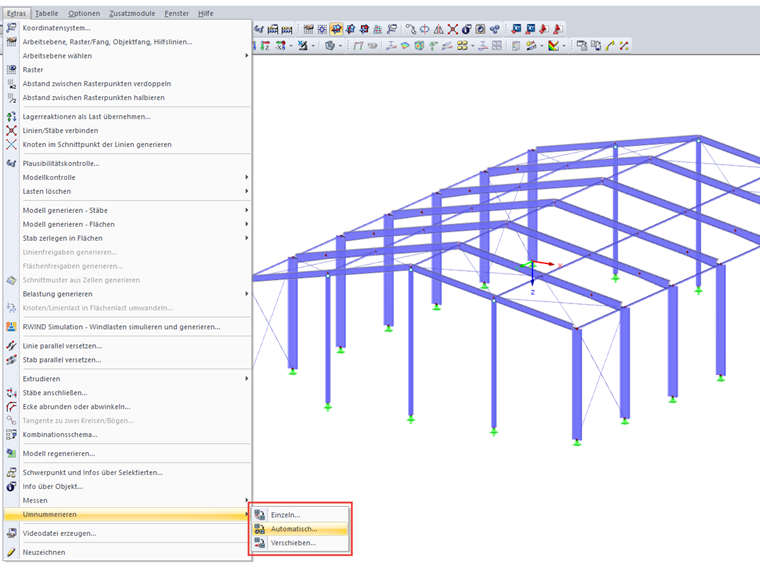Expand the Arbeitsebene wählen submenu
760x570 pixels.
127,56
